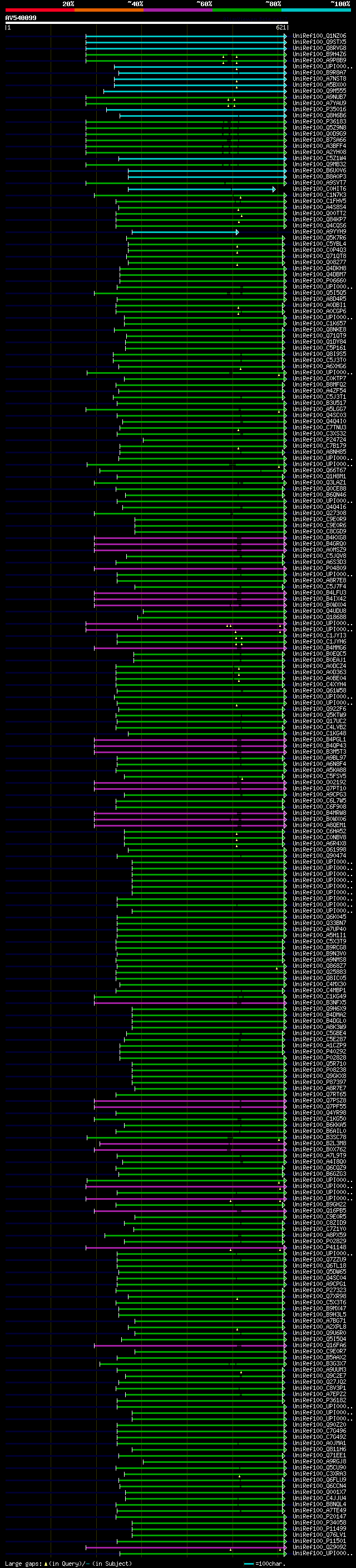Click hit label UniRef100_C0HIT6

click(319, 189)
